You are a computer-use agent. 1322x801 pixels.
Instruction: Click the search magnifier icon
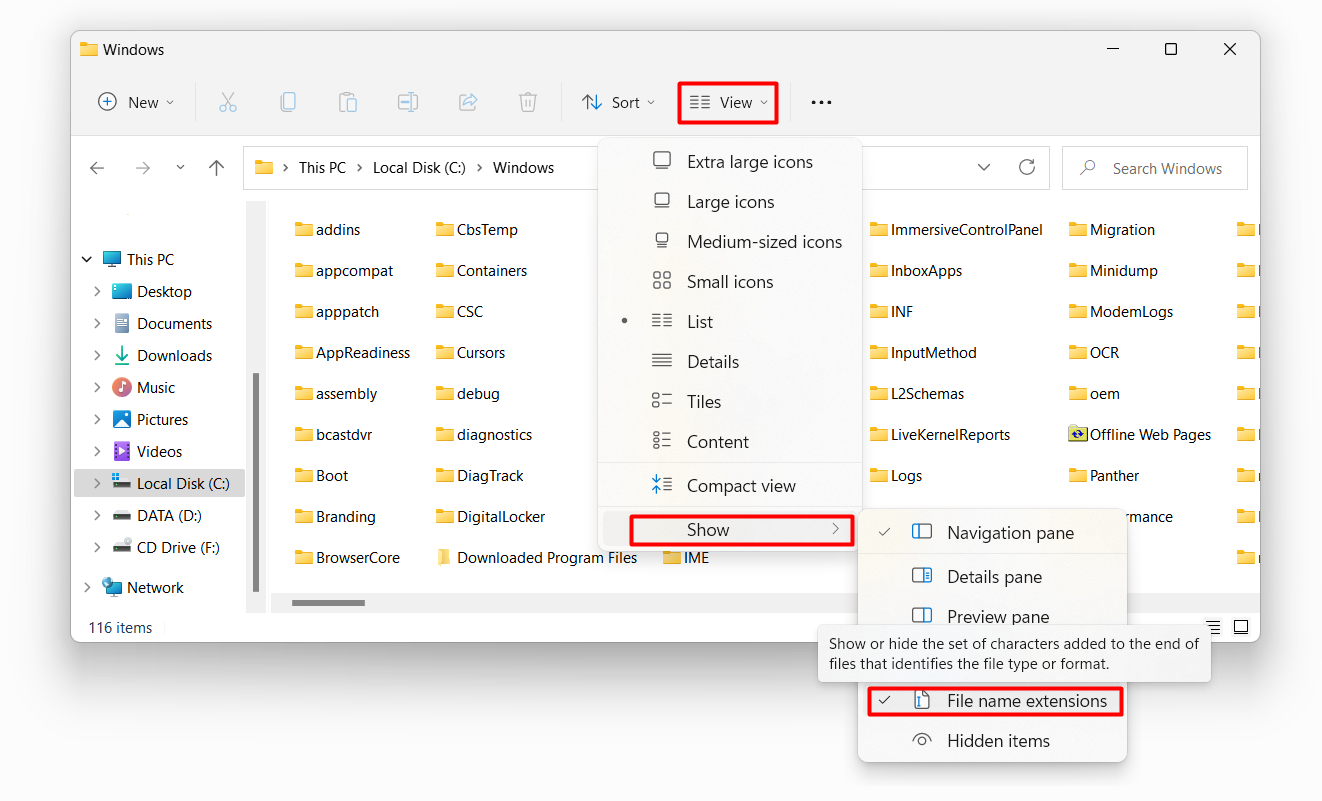[x=1088, y=168]
